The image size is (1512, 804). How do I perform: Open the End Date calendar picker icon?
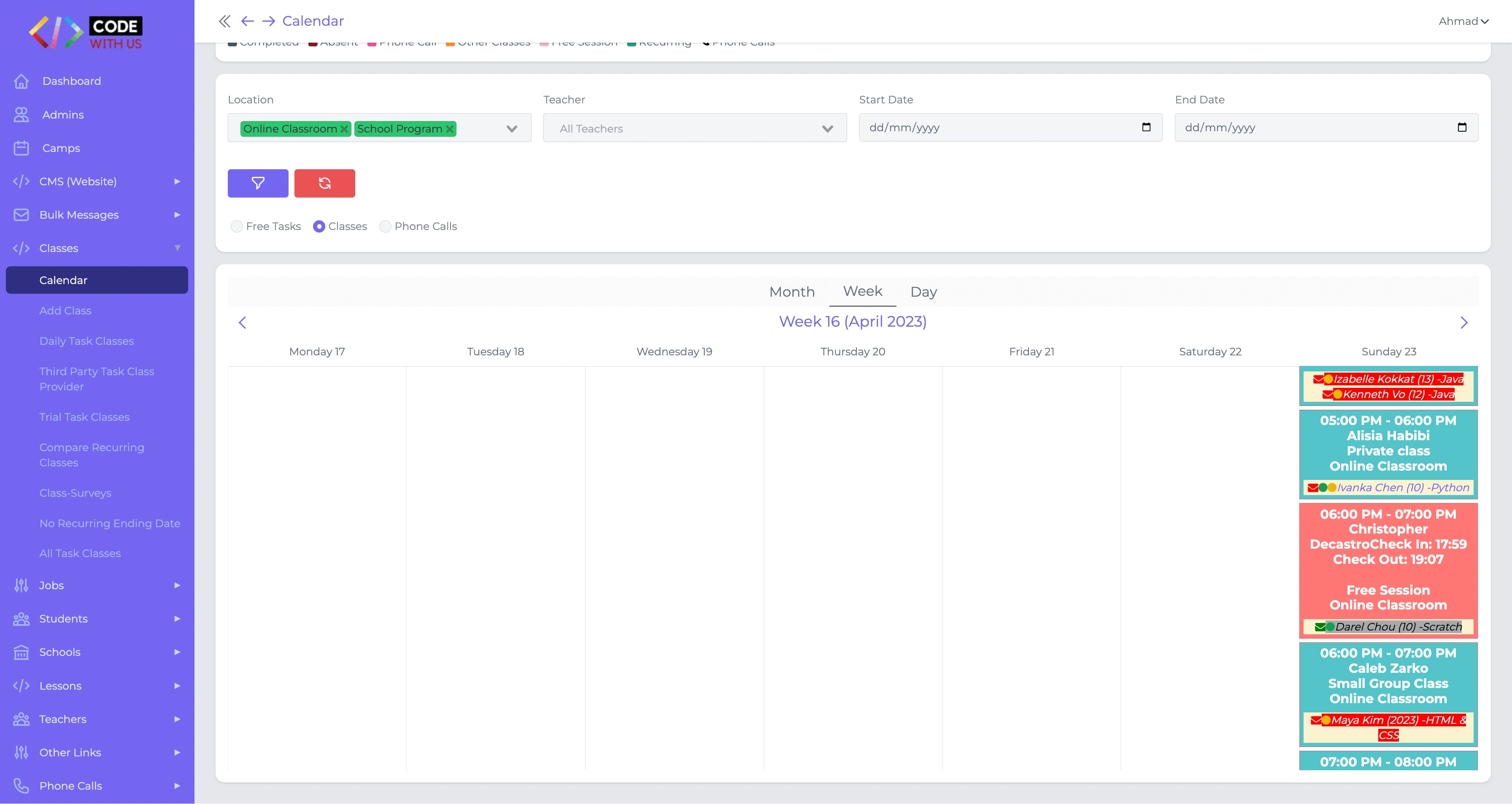[1461, 127]
